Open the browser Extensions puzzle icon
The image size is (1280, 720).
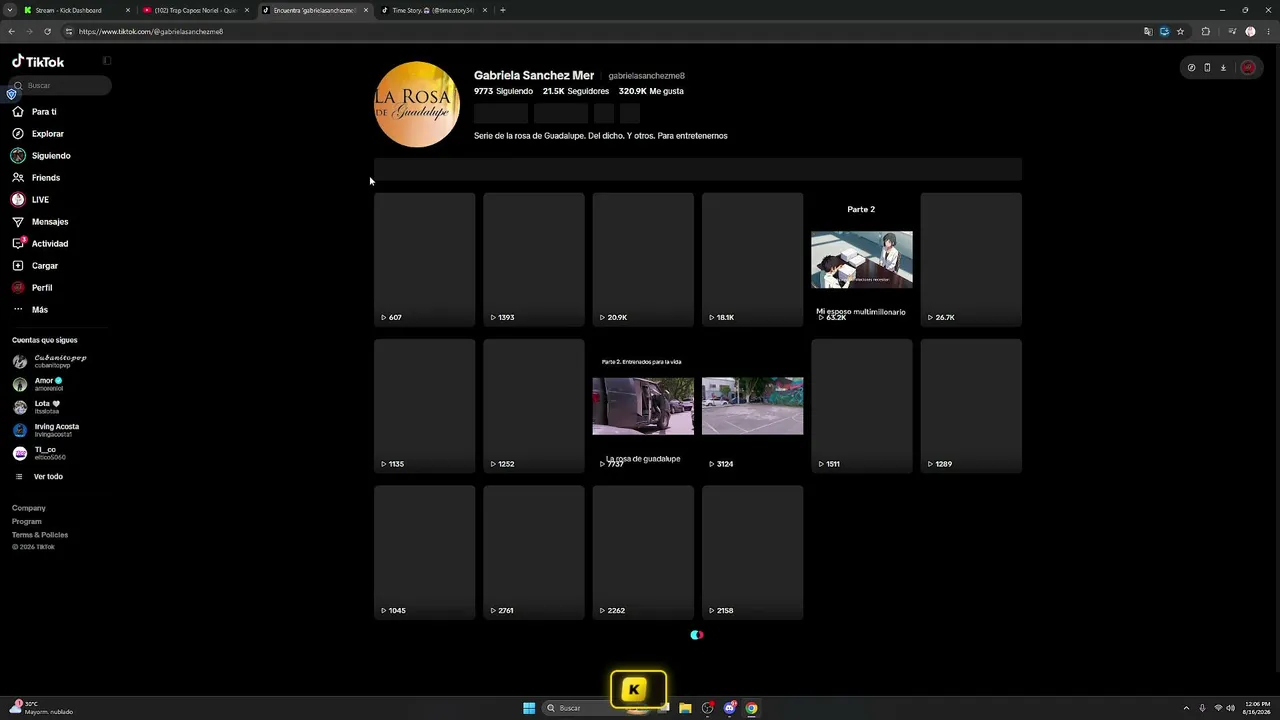(x=1206, y=32)
